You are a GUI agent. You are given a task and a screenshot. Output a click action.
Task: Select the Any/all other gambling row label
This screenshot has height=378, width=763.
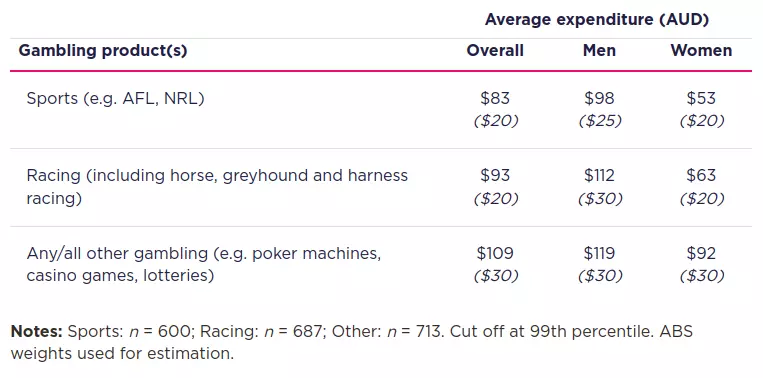[x=204, y=264]
